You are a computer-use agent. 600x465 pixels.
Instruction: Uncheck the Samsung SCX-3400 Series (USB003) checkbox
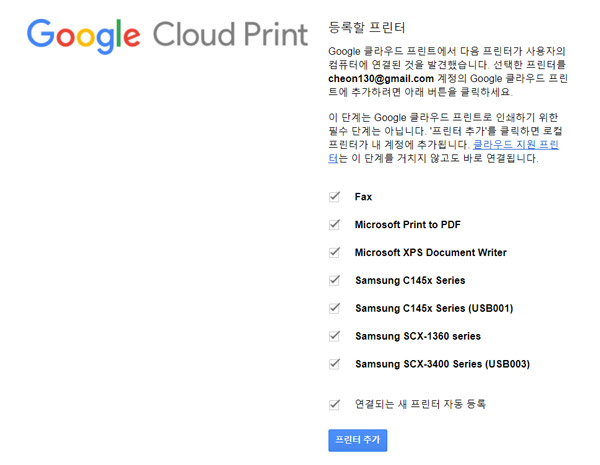pyautogui.click(x=334, y=362)
